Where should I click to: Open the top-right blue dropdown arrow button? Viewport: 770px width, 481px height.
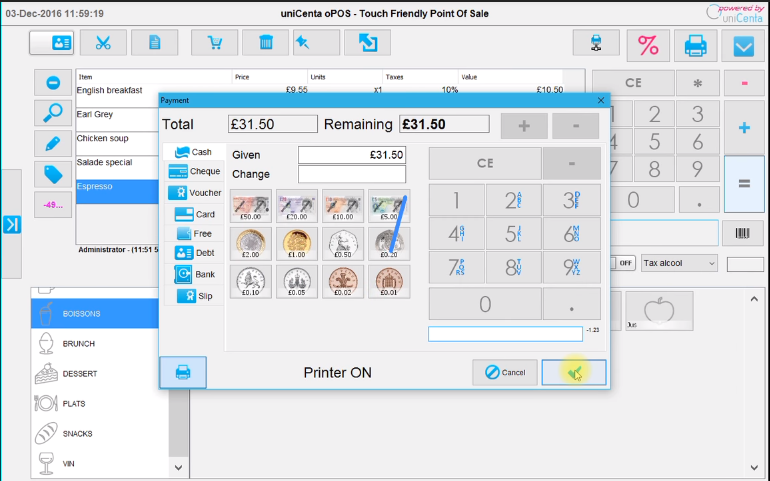click(743, 44)
